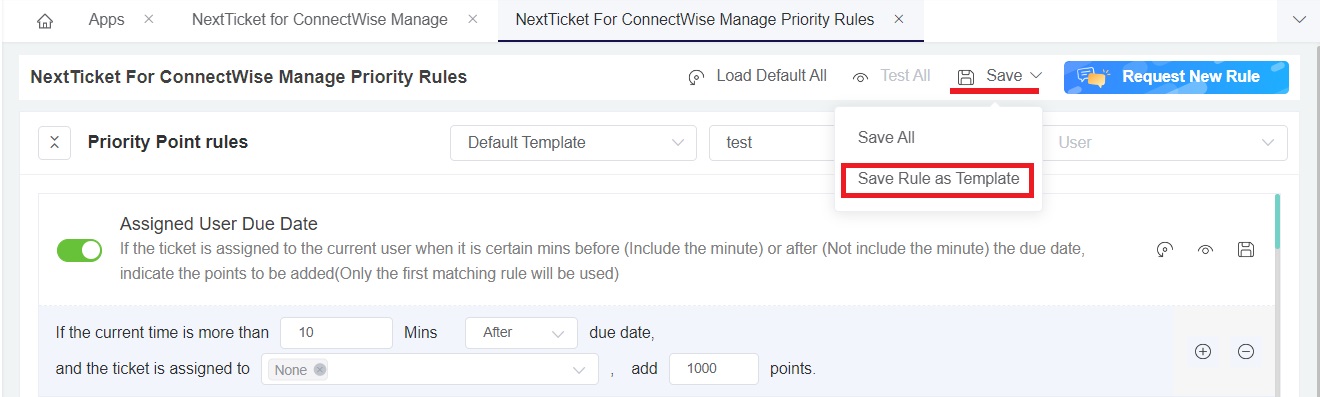Save the Assigned User Due Date rule

(x=1246, y=250)
